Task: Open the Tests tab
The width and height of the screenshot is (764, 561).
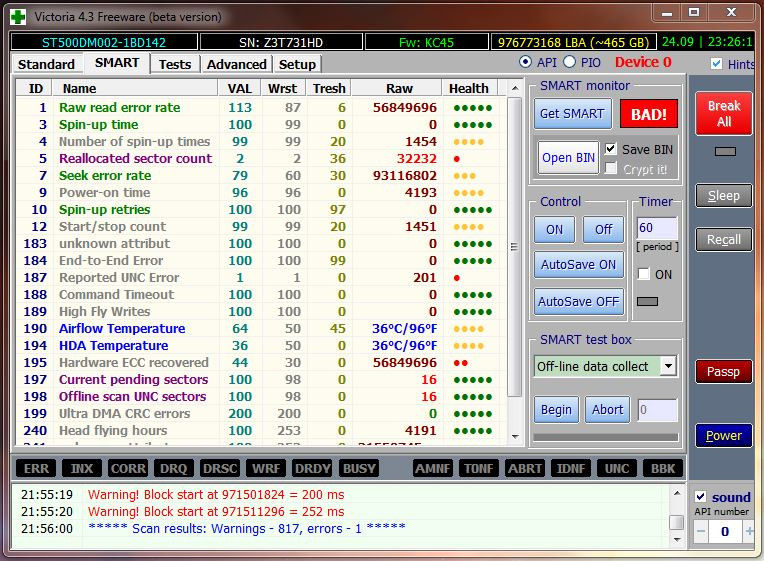Action: [175, 64]
